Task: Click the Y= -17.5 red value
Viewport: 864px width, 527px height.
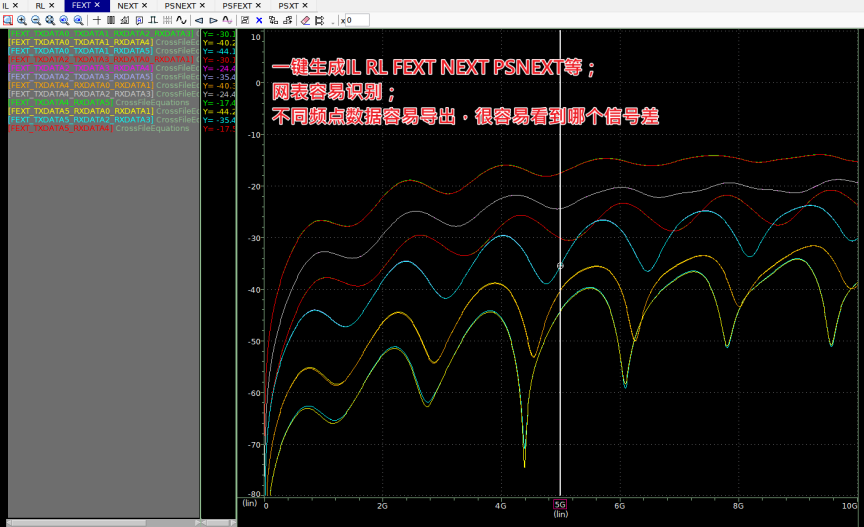Action: 219,129
